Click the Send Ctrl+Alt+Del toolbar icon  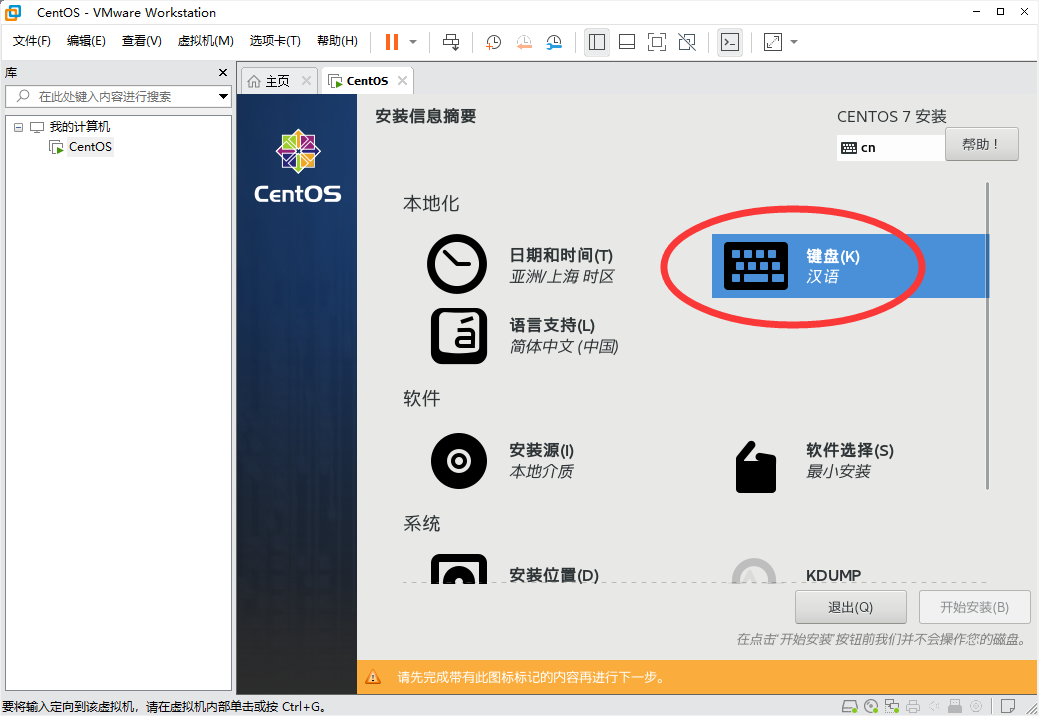coord(451,42)
